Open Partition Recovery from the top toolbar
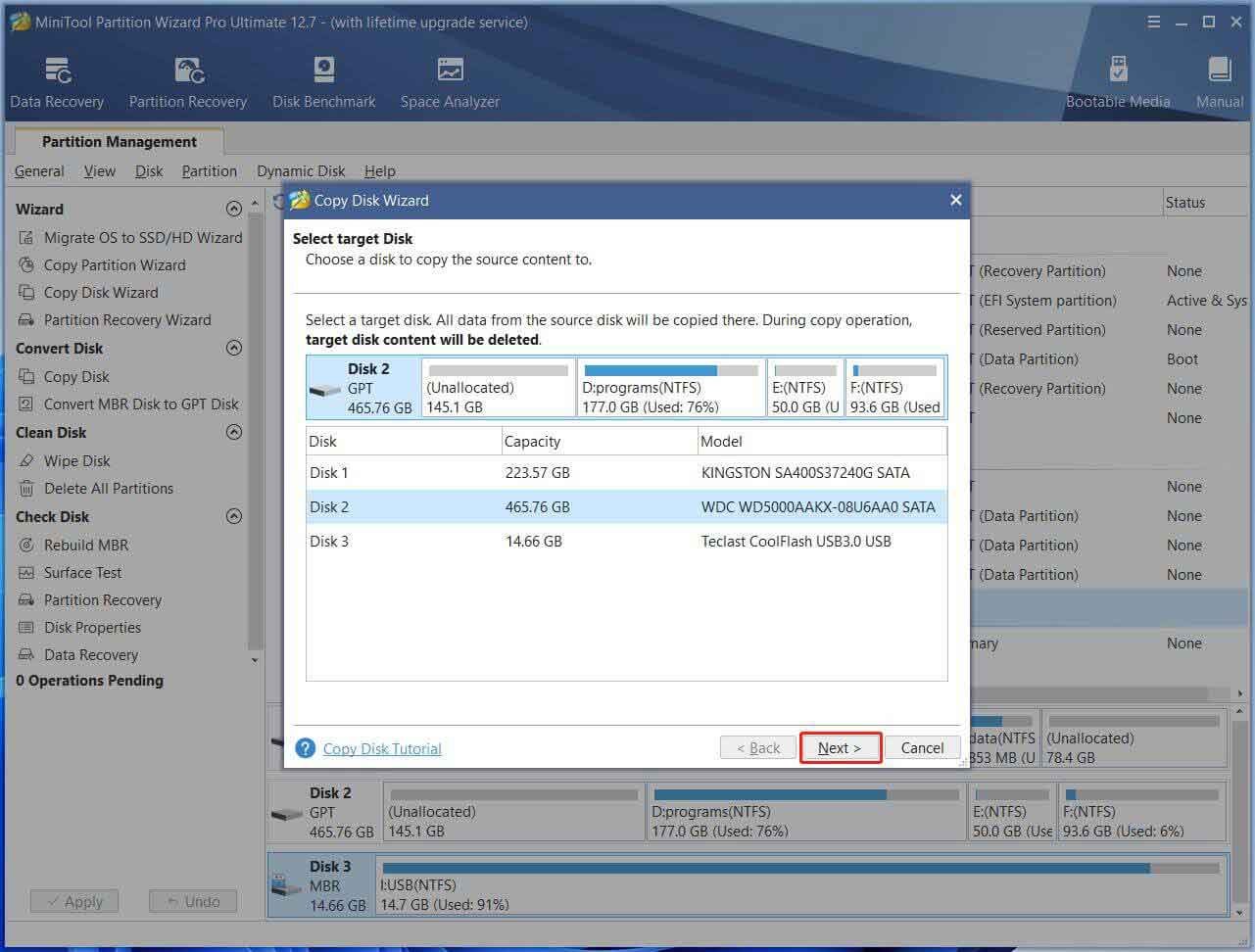Viewport: 1255px width, 952px height. coord(188,82)
